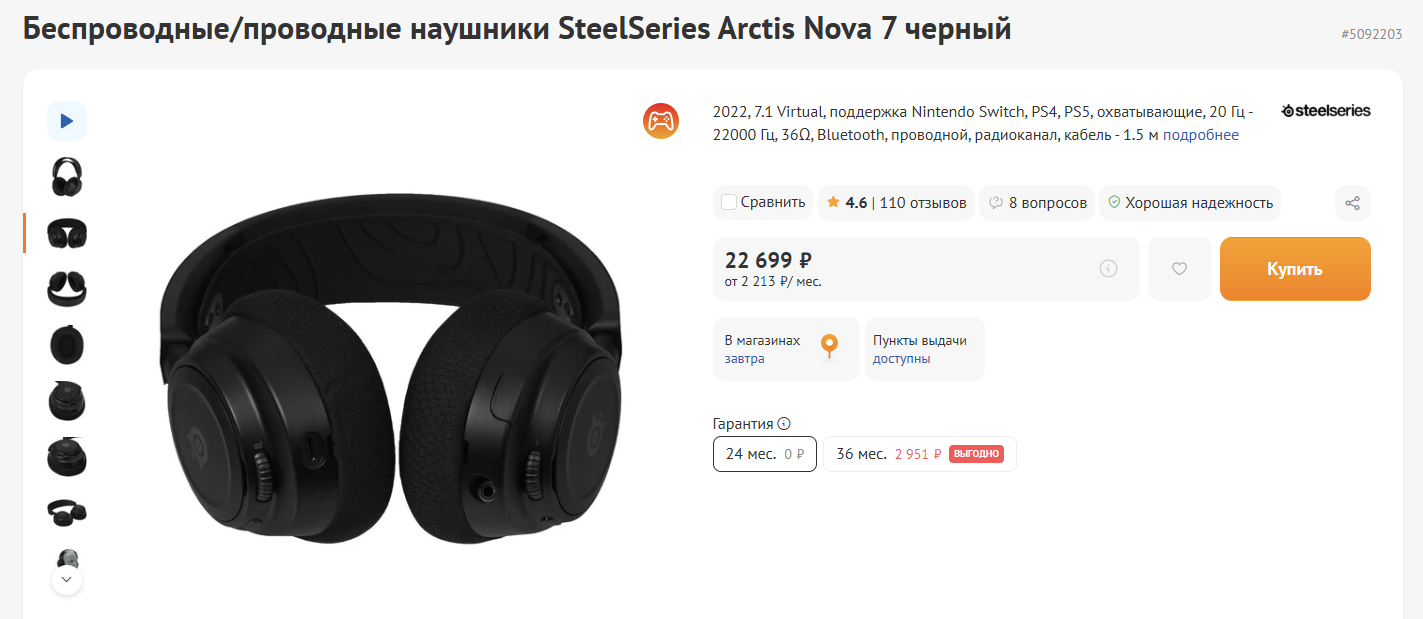
Task: Open the завтра in-store availability link
Action: (745, 358)
